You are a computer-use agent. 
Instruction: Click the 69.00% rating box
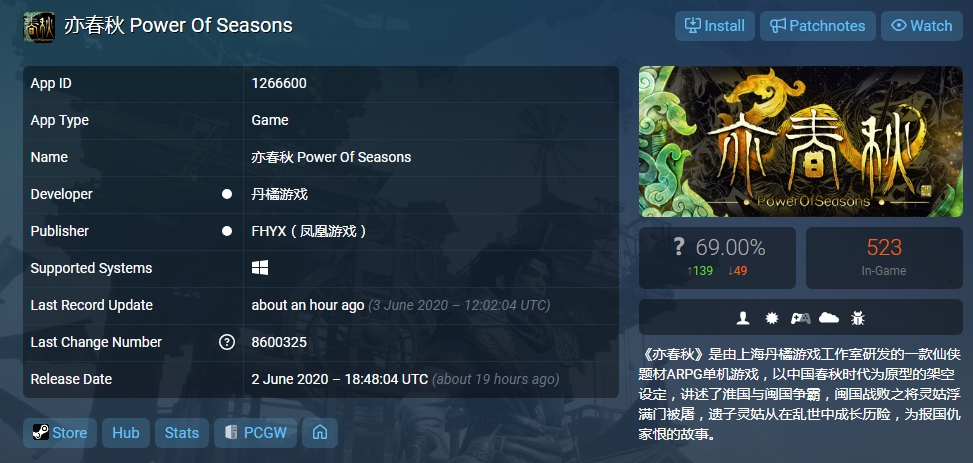(x=717, y=258)
